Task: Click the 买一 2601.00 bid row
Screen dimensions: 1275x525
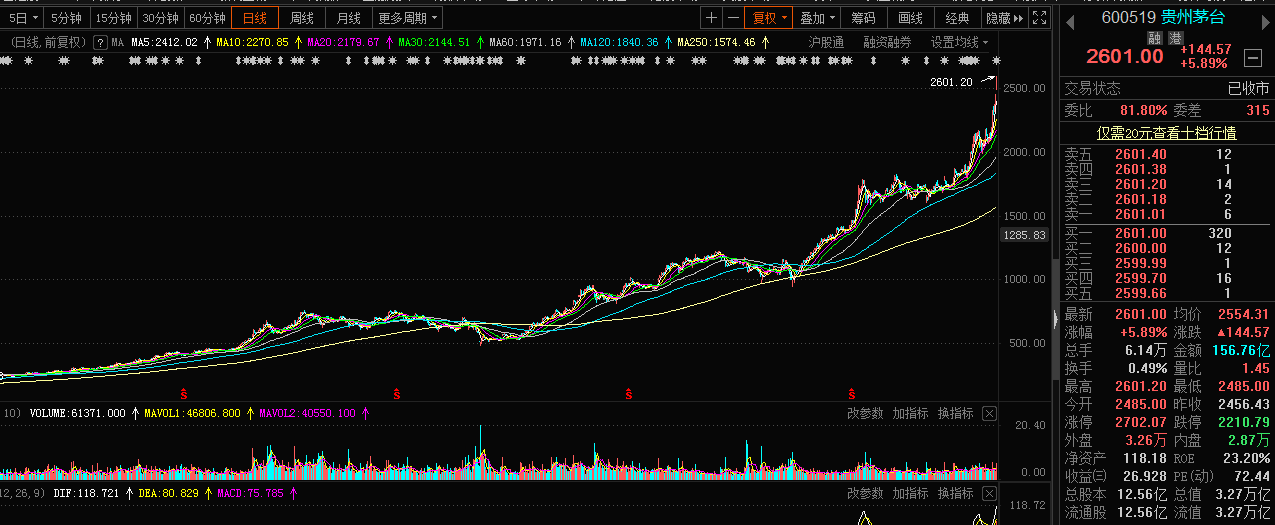Action: click(x=1166, y=233)
